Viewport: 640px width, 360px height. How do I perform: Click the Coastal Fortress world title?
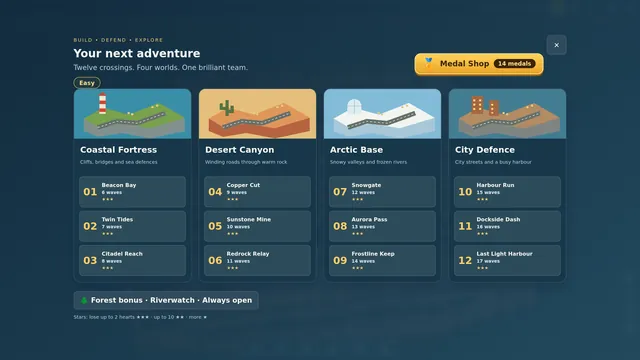tap(118, 150)
